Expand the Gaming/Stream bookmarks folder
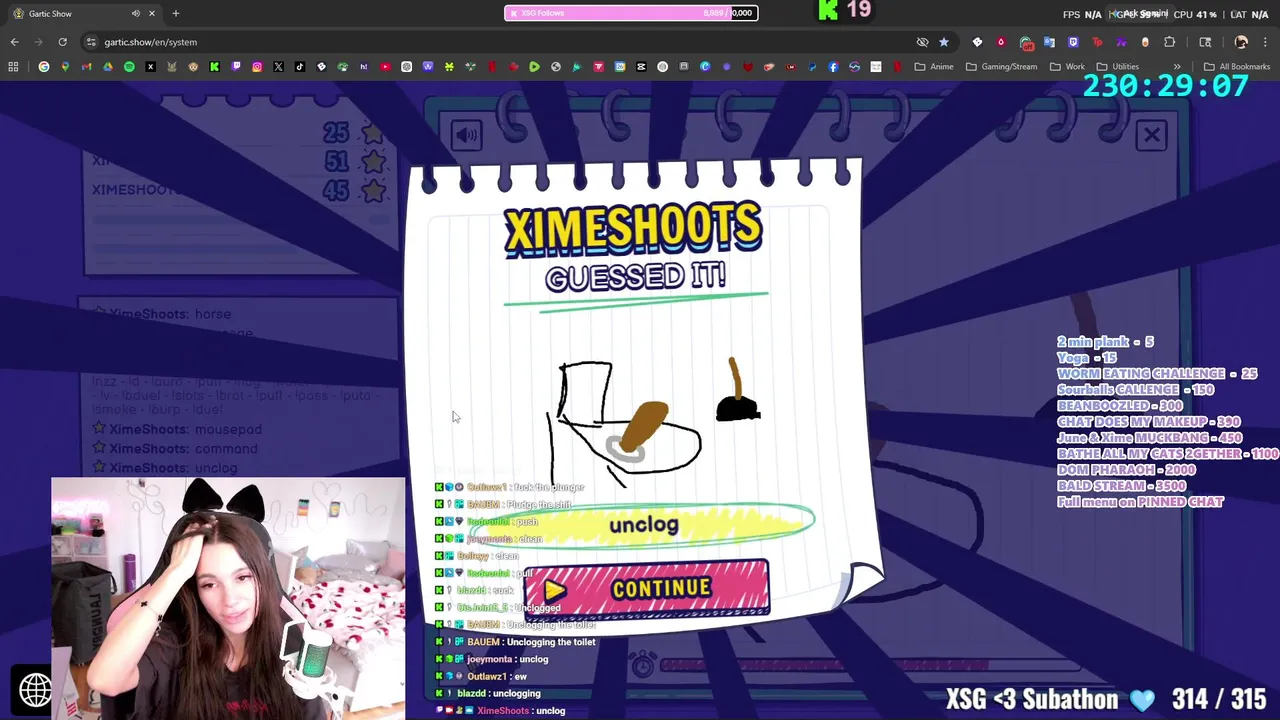1280x720 pixels. 1001,67
